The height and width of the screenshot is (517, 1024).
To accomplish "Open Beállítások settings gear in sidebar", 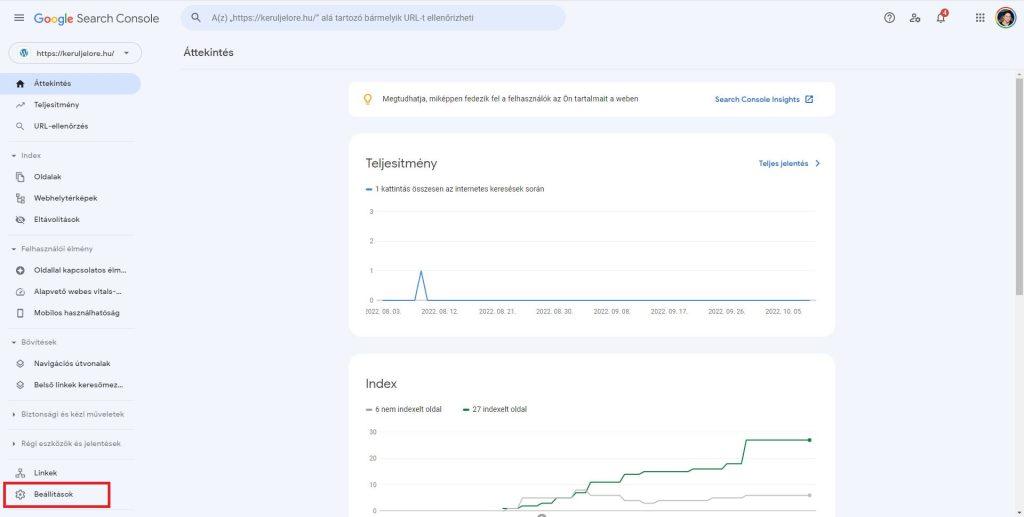I will click(57, 494).
